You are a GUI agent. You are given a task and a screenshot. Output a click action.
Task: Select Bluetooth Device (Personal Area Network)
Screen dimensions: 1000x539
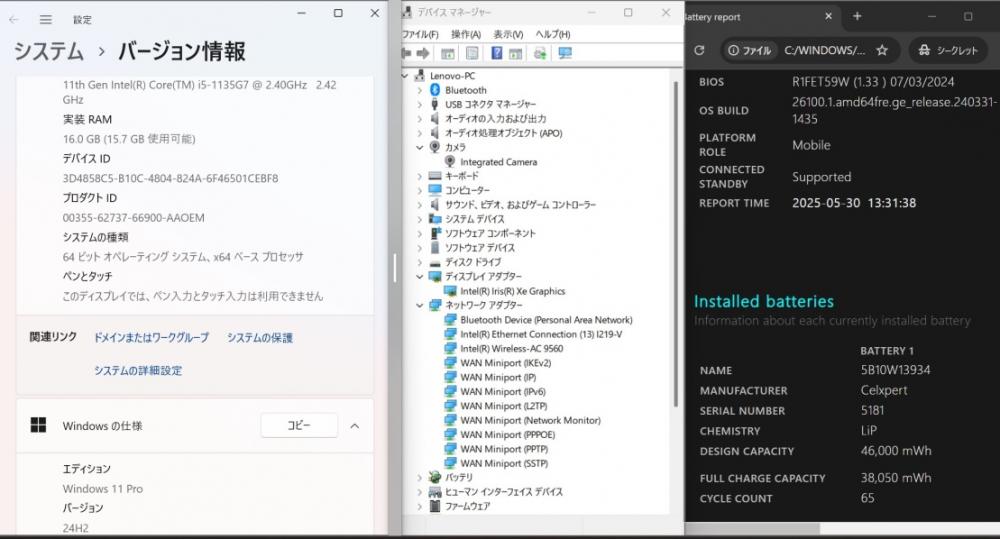pos(546,320)
